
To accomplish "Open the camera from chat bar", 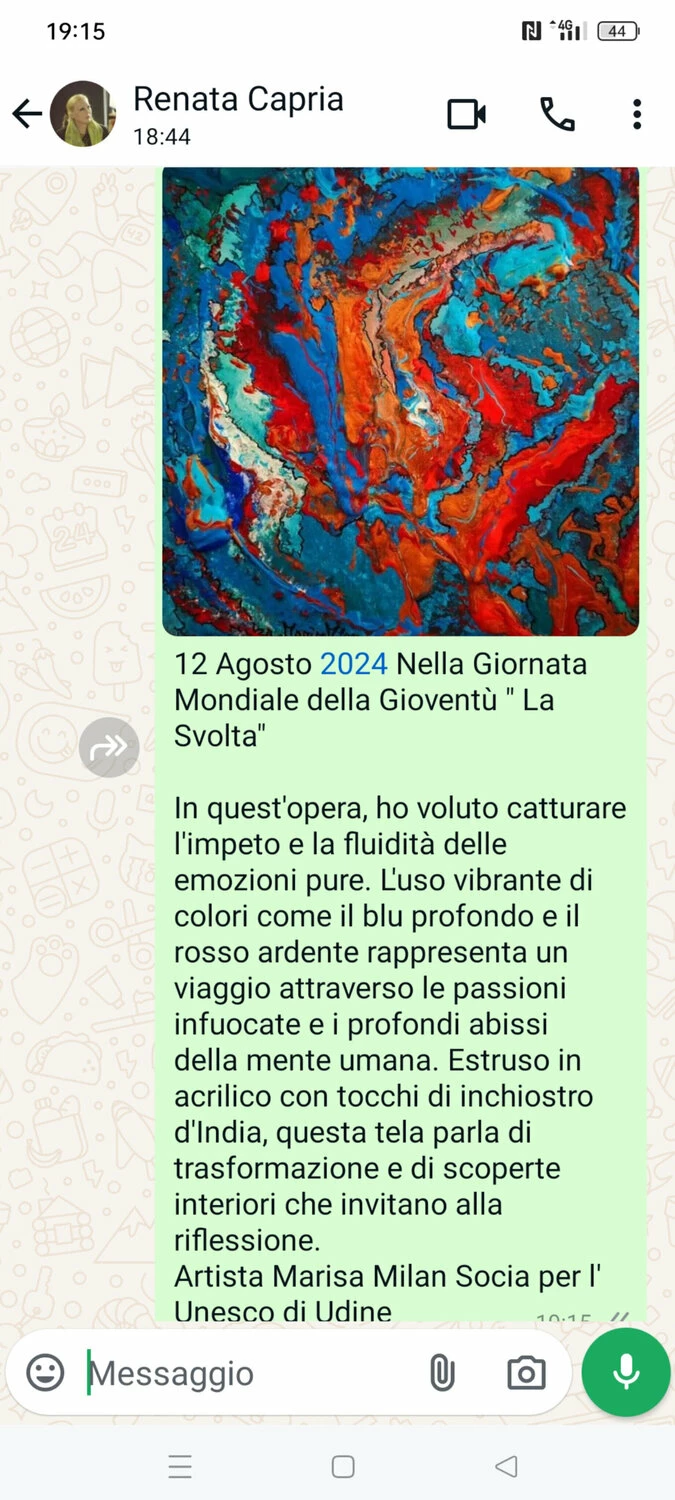I will pos(526,1373).
